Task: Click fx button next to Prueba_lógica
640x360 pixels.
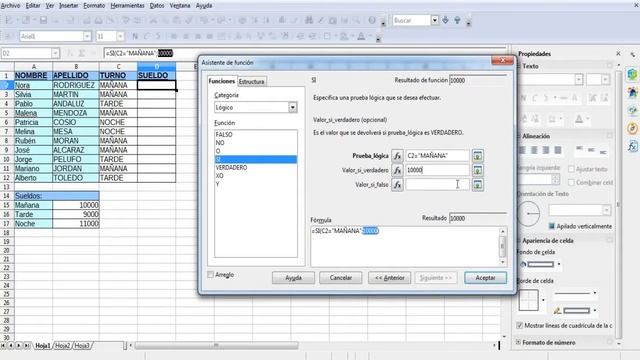Action: click(397, 156)
